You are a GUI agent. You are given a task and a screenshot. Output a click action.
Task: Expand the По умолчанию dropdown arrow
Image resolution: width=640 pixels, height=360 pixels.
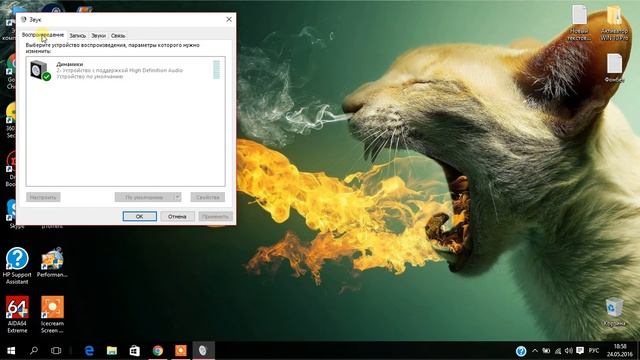(177, 197)
